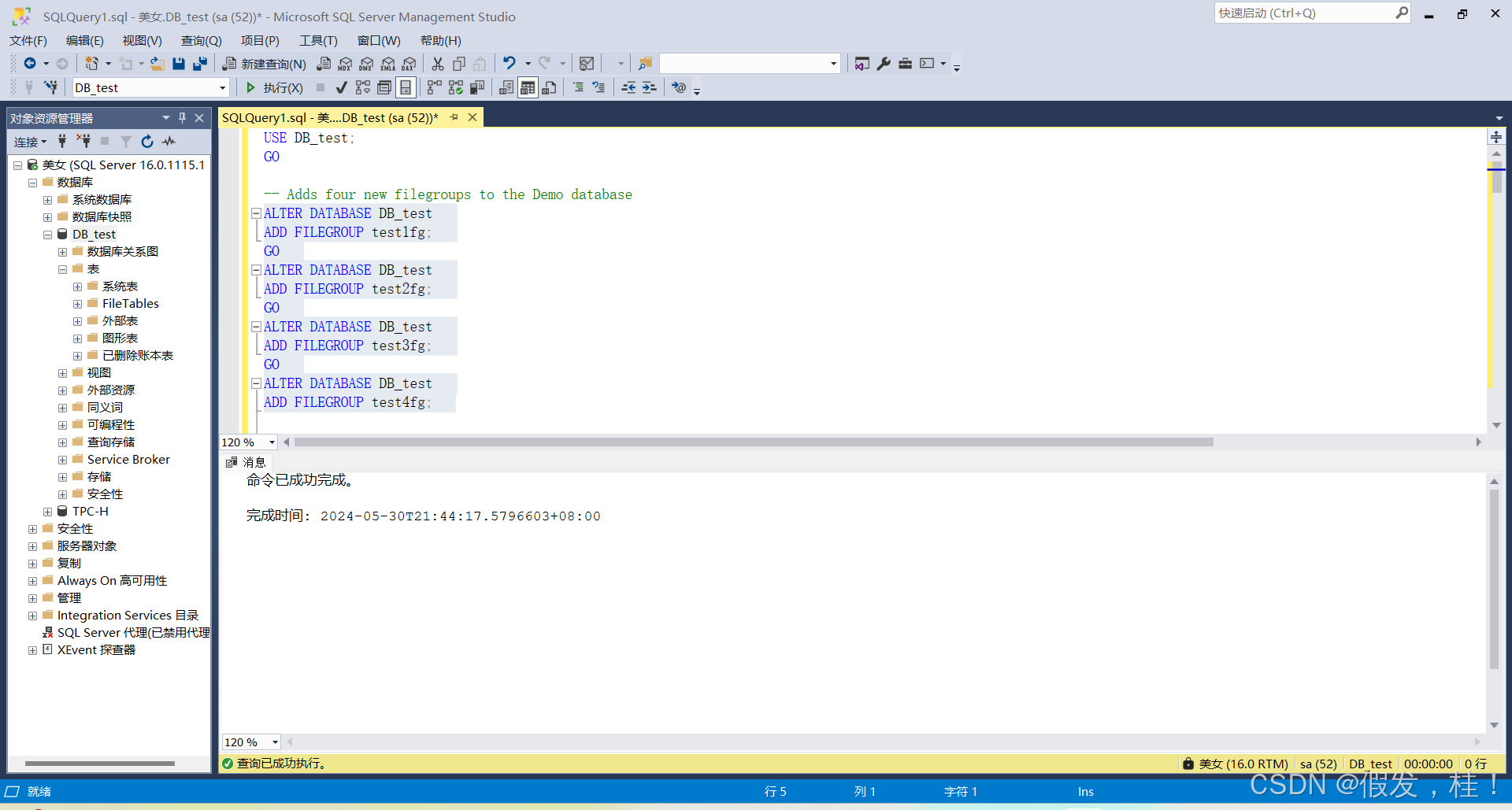Start an Analysis Services MDX query

(345, 64)
